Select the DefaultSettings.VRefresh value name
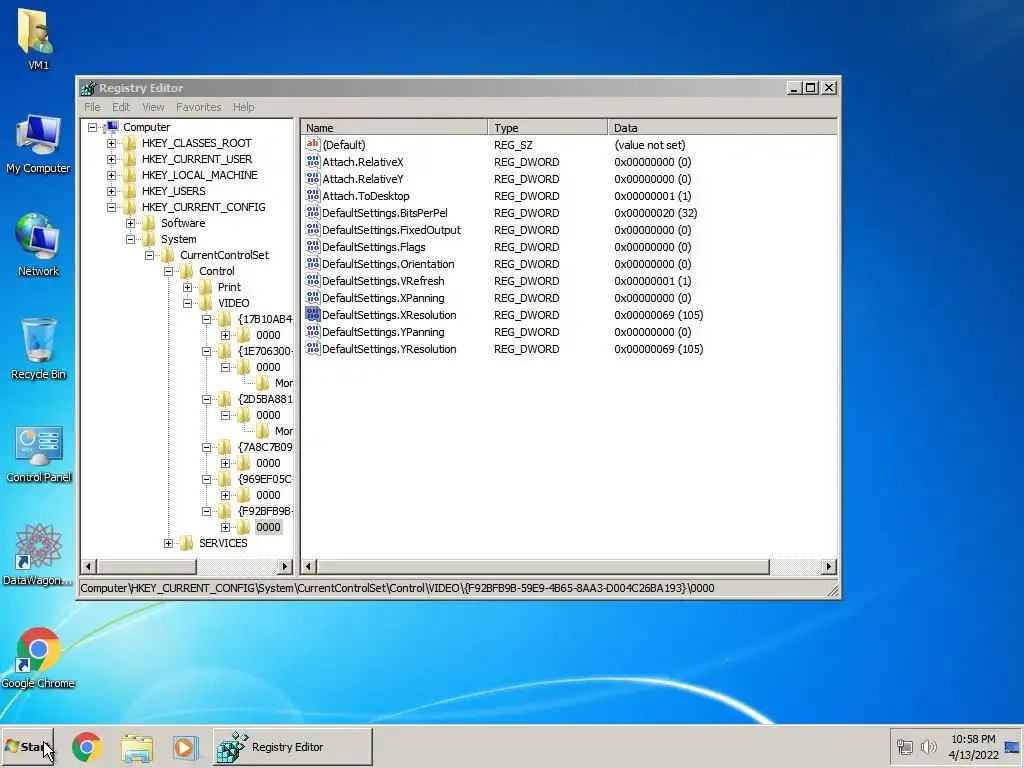 (x=383, y=281)
